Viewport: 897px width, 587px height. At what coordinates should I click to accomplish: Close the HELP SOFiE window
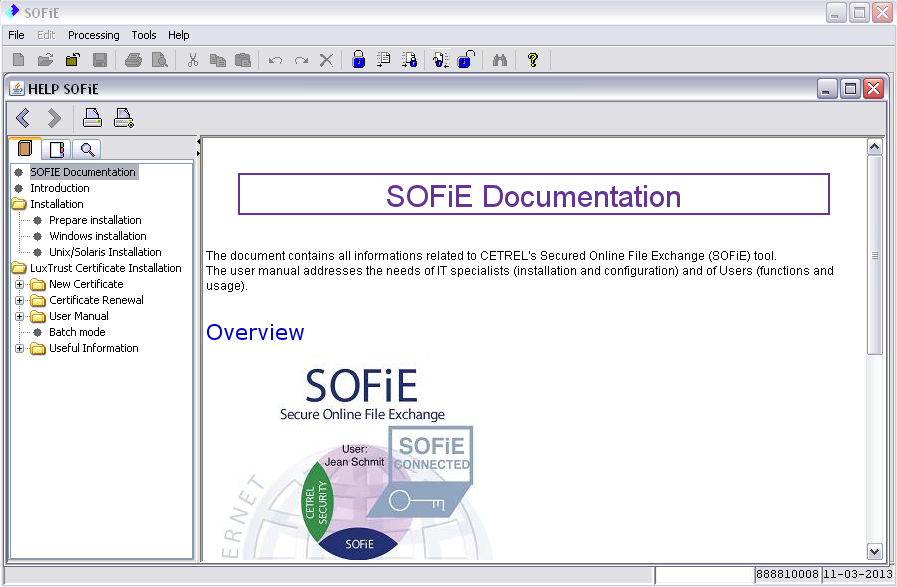[x=874, y=89]
